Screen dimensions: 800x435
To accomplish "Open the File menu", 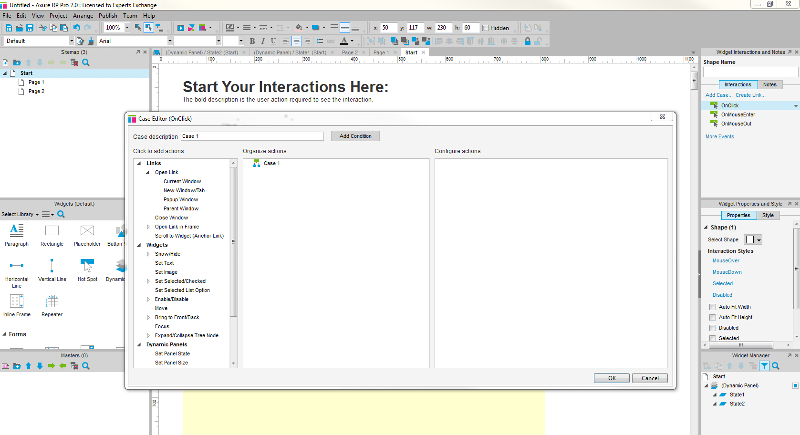I will [7, 16].
